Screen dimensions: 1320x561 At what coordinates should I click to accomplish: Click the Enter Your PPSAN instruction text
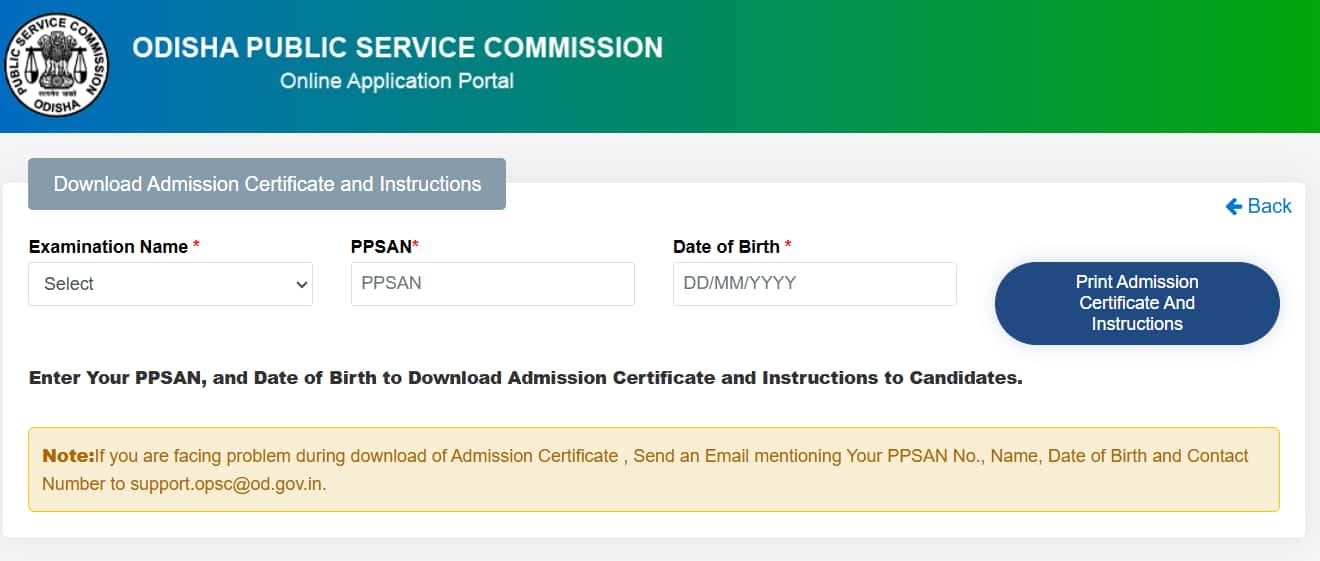(x=525, y=378)
